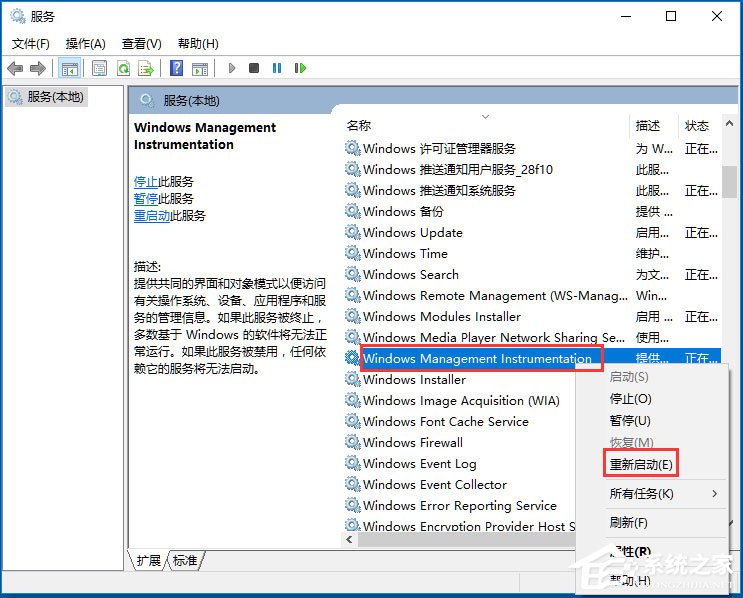Open the 查看(V) menu
Image resolution: width=743 pixels, height=598 pixels.
point(141,44)
